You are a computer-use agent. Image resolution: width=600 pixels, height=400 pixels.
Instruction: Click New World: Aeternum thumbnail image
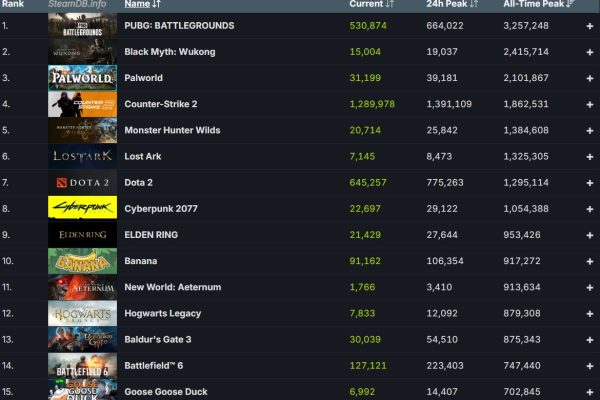click(82, 287)
